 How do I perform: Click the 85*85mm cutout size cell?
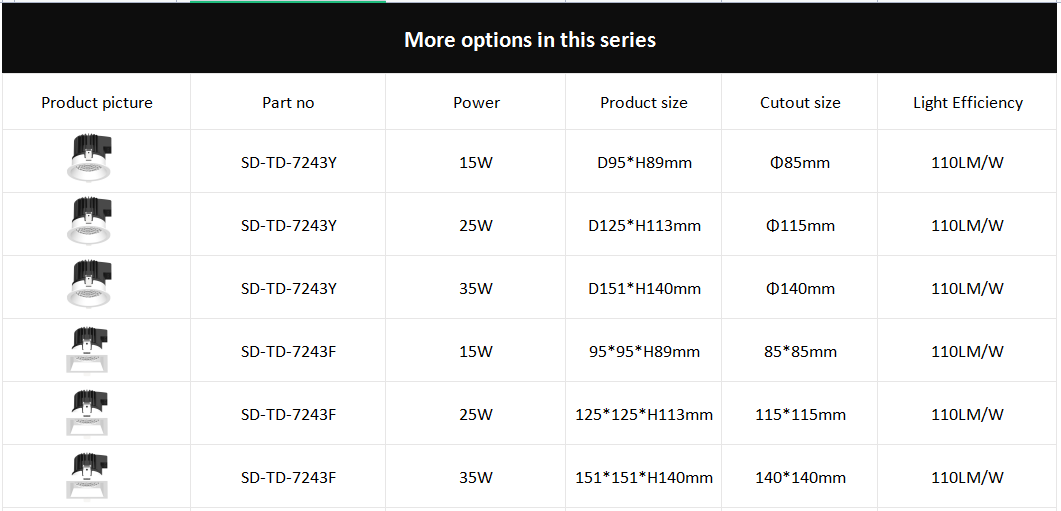tap(800, 351)
